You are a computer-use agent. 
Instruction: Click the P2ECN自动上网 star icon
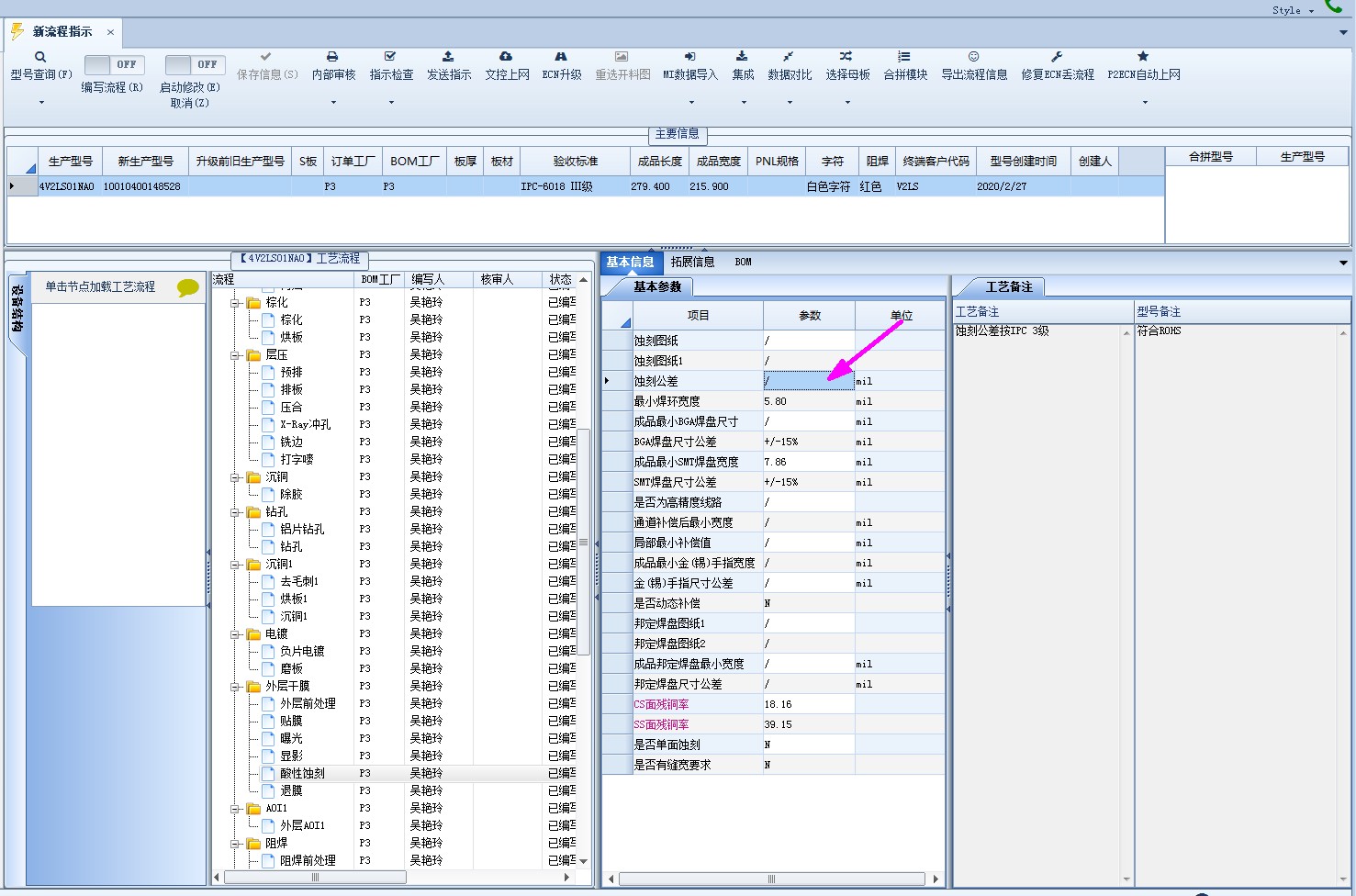1143,57
